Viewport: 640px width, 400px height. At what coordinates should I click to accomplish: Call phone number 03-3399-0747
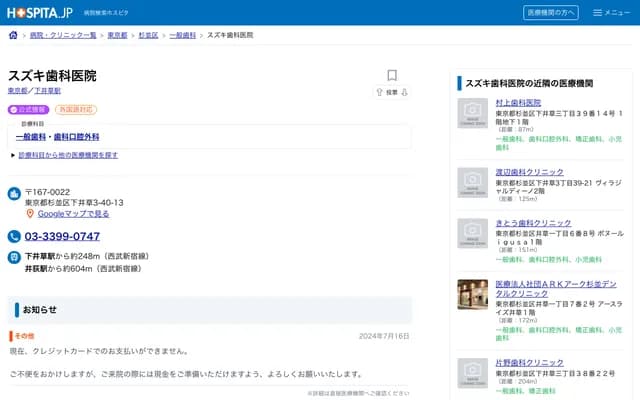[62, 236]
